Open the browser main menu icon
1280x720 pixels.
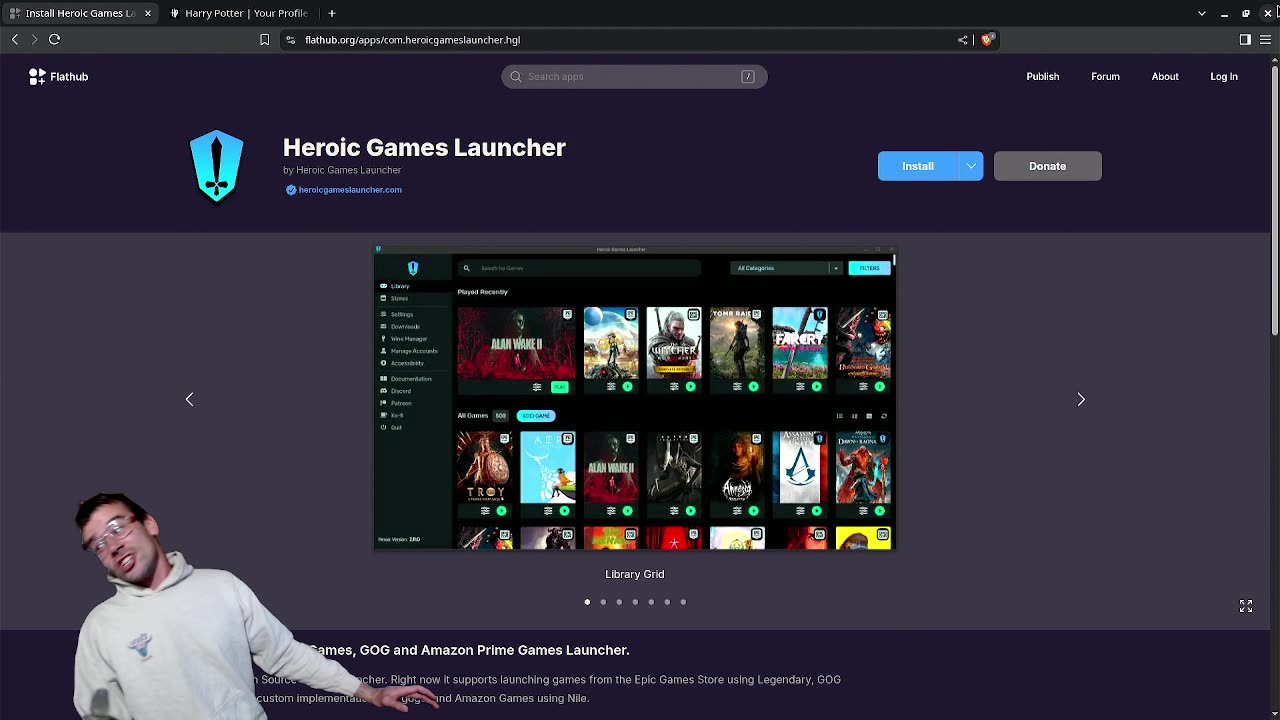coord(1266,40)
